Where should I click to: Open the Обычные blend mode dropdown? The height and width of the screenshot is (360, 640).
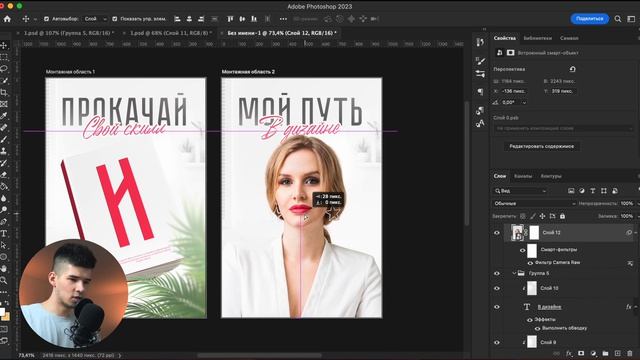[x=534, y=203]
